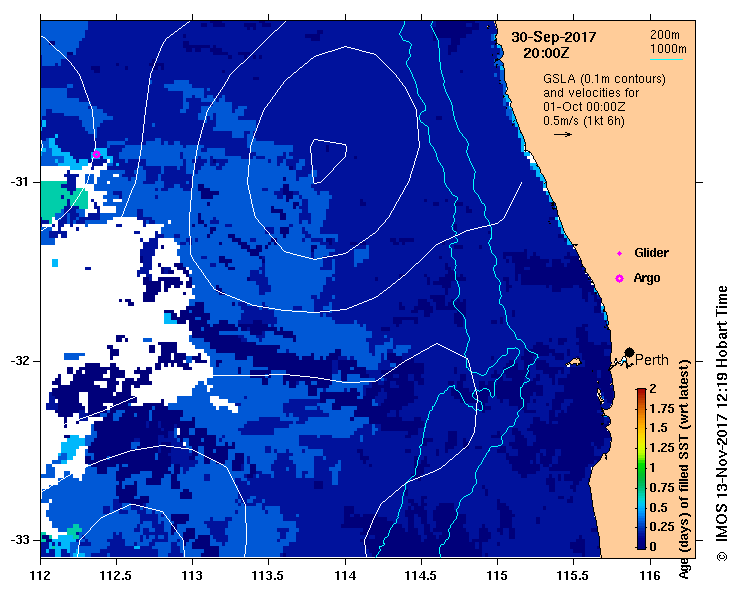Click the velocity scale arrow

[563, 134]
